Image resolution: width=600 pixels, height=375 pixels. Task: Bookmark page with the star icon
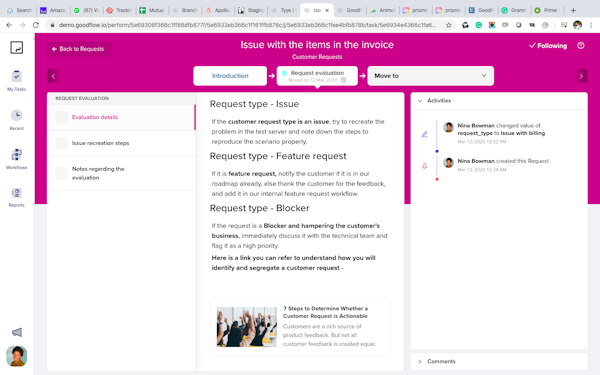coord(448,25)
